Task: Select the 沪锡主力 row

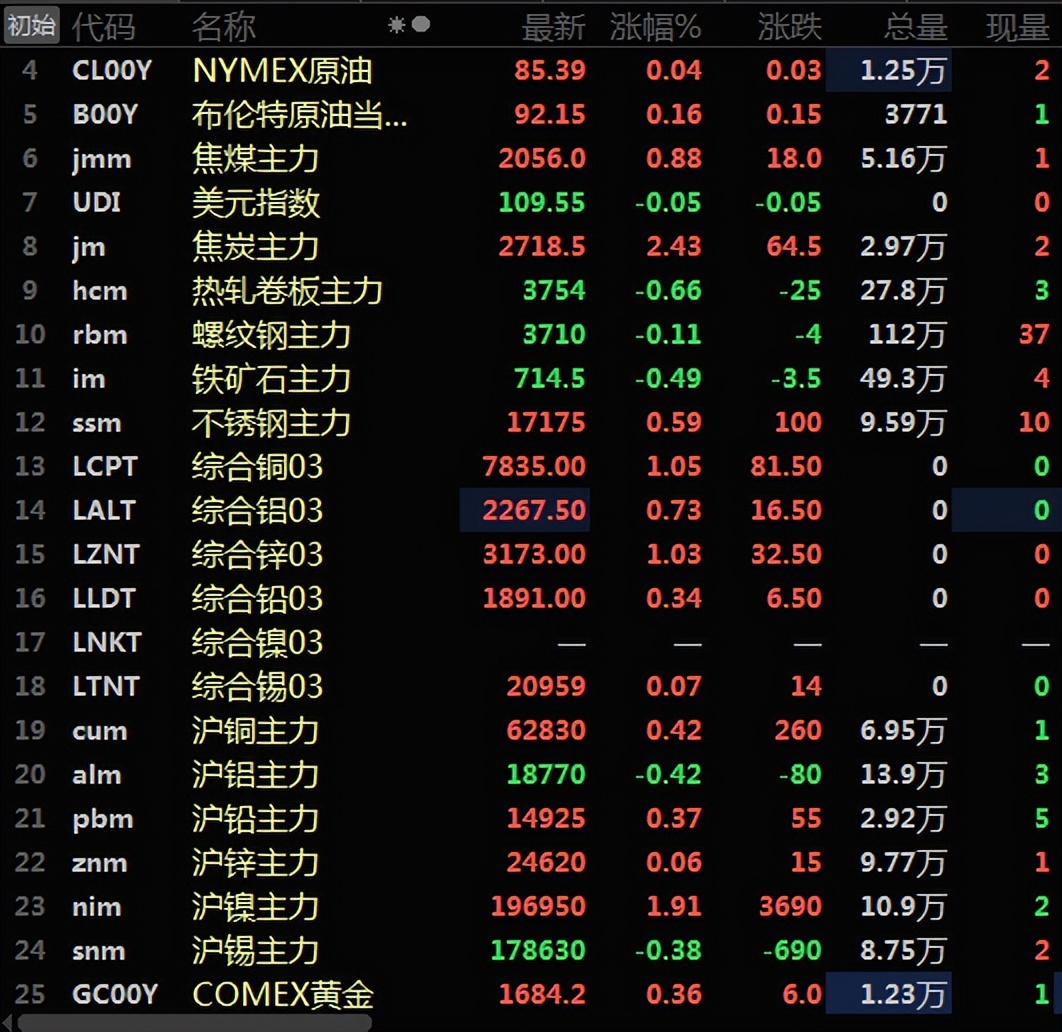Action: (x=531, y=950)
